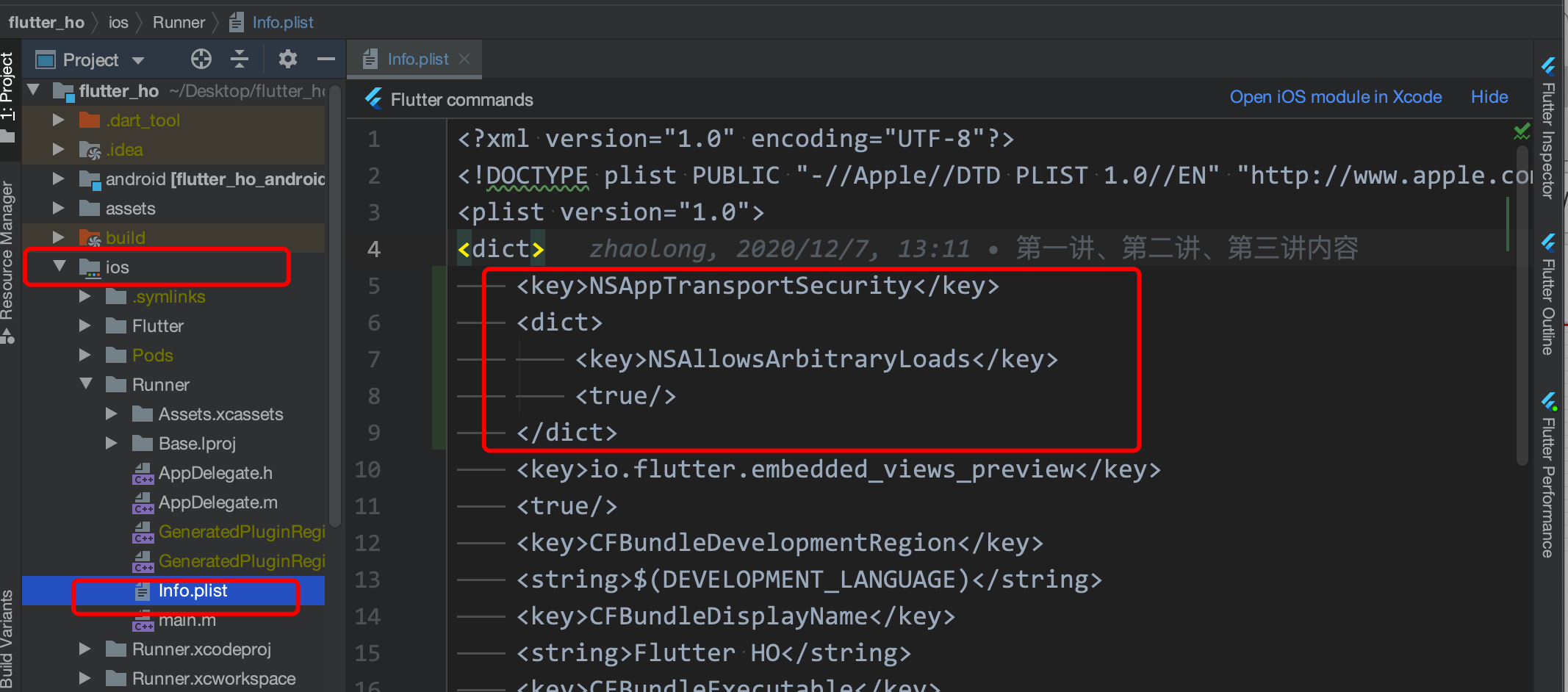Open the Flutter Outline side panel
Screen dimensions: 1568x692
click(1547, 294)
